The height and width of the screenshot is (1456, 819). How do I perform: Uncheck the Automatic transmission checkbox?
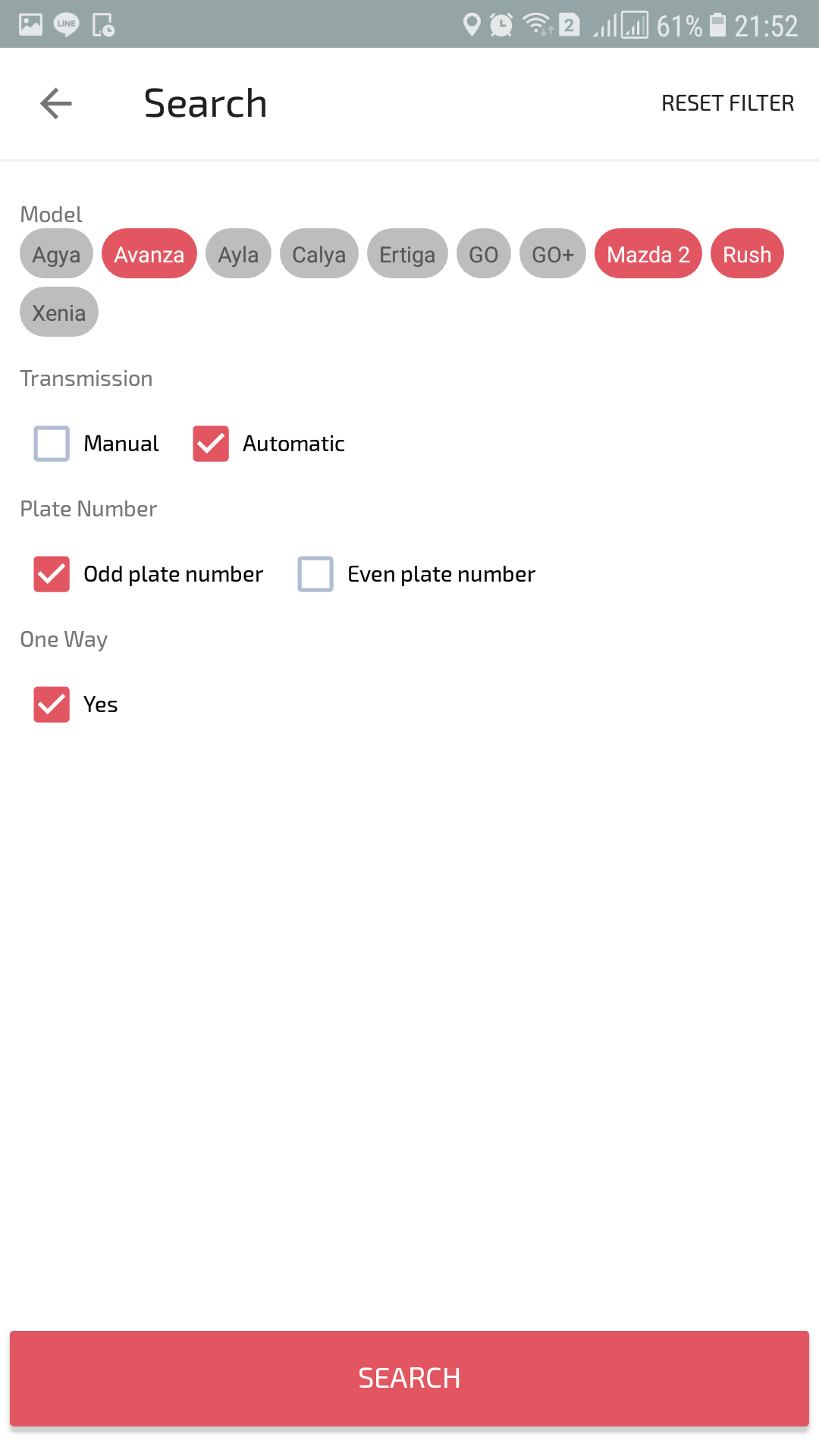point(211,444)
